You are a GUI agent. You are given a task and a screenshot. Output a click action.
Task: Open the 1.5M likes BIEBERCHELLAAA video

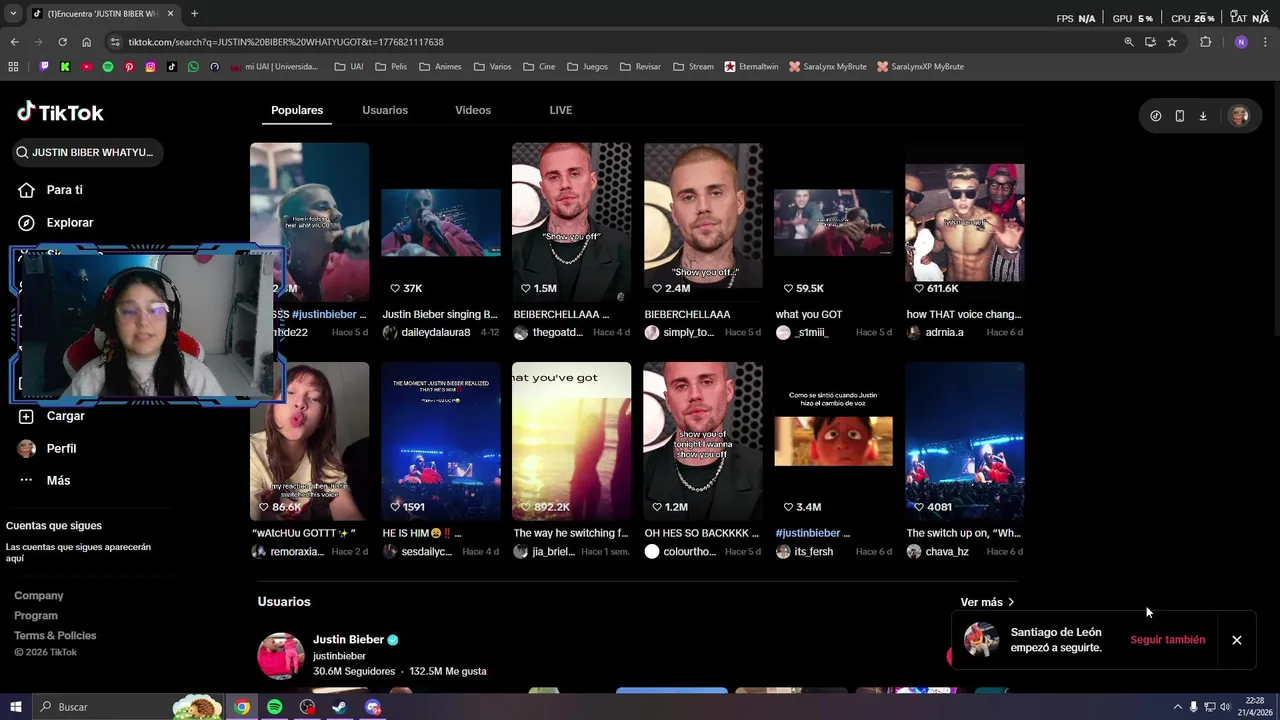pos(571,222)
